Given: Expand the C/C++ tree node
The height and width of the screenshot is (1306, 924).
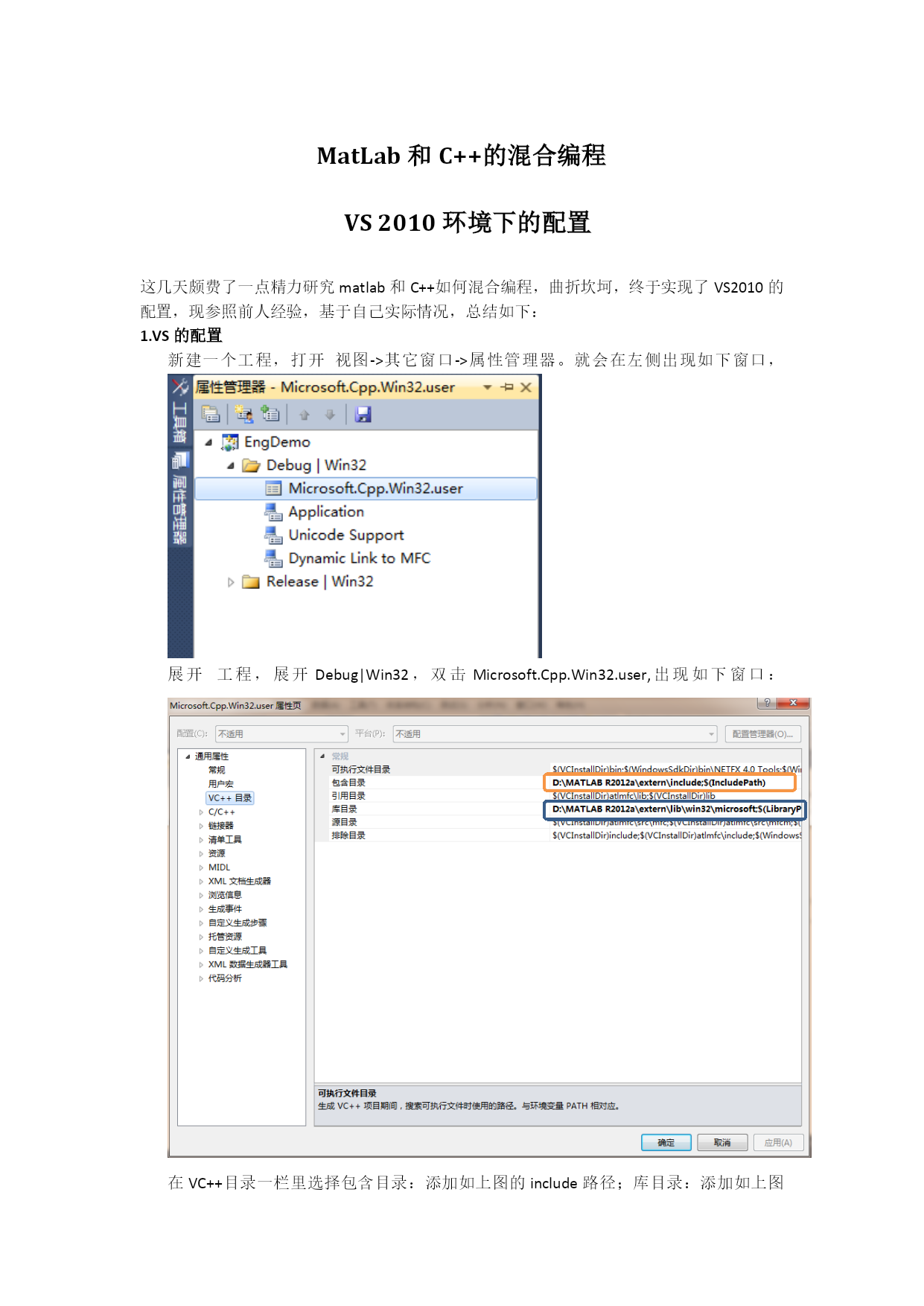Looking at the screenshot, I should [x=201, y=812].
